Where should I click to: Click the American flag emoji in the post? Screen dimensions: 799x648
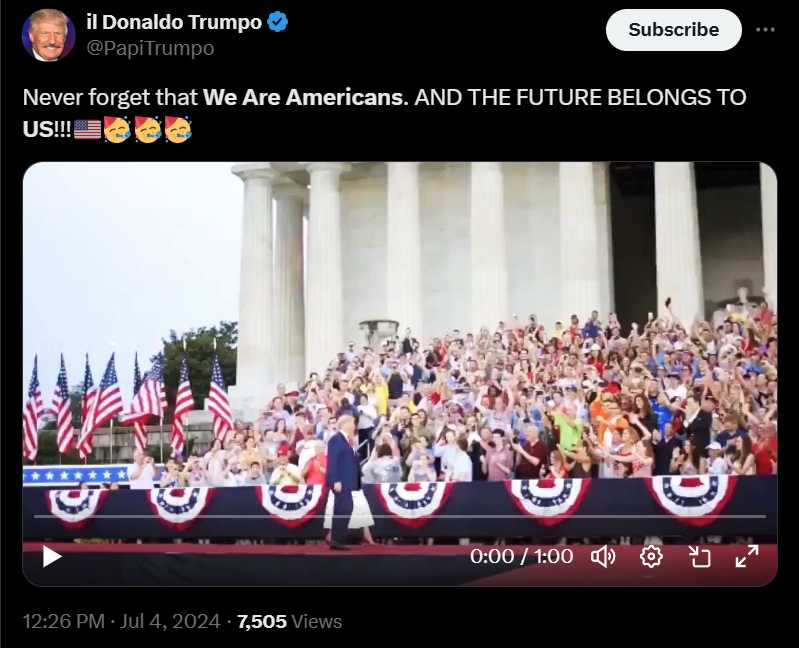(x=88, y=129)
